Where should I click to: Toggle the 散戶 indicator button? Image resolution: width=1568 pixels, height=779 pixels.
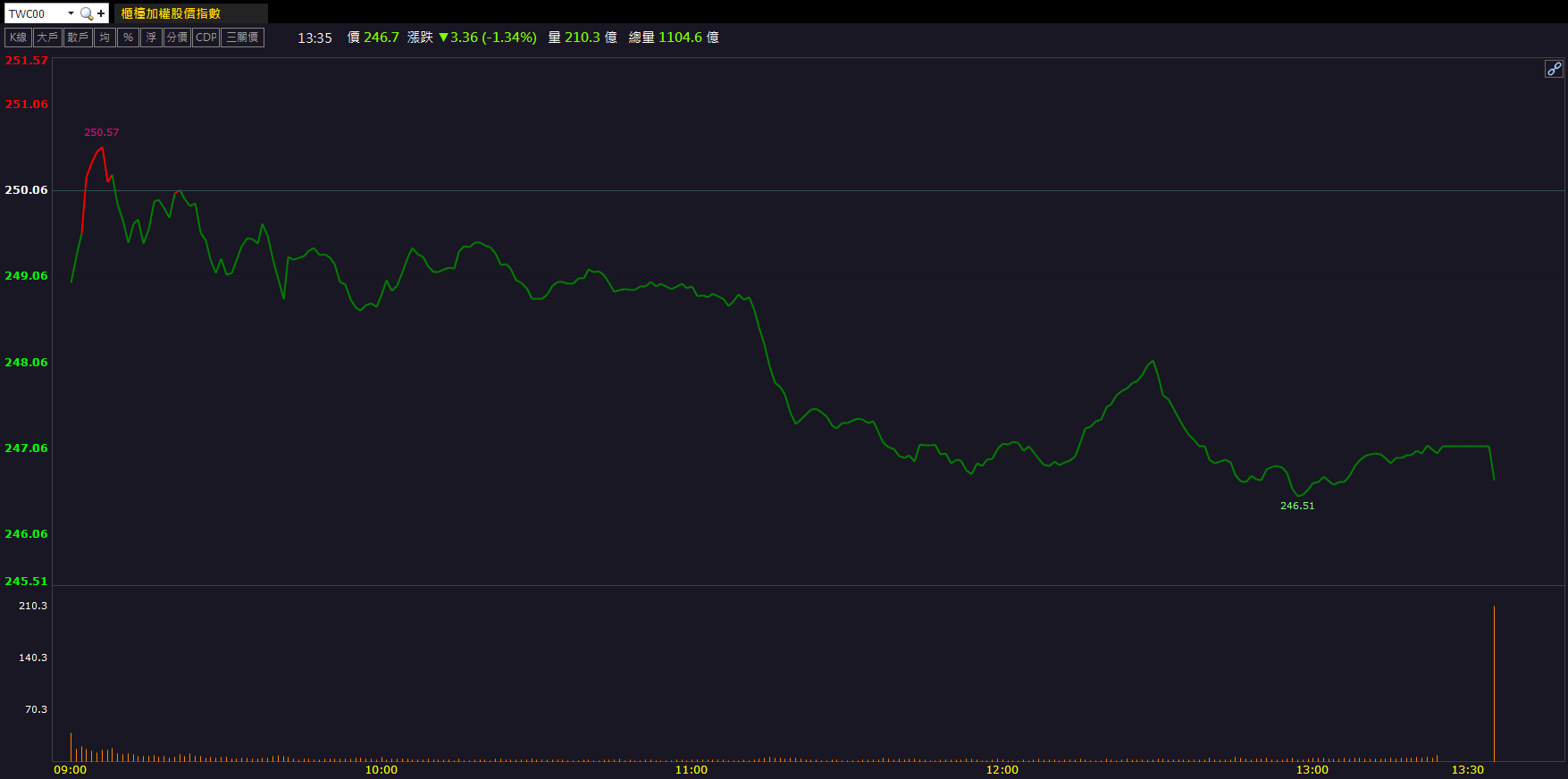(78, 38)
